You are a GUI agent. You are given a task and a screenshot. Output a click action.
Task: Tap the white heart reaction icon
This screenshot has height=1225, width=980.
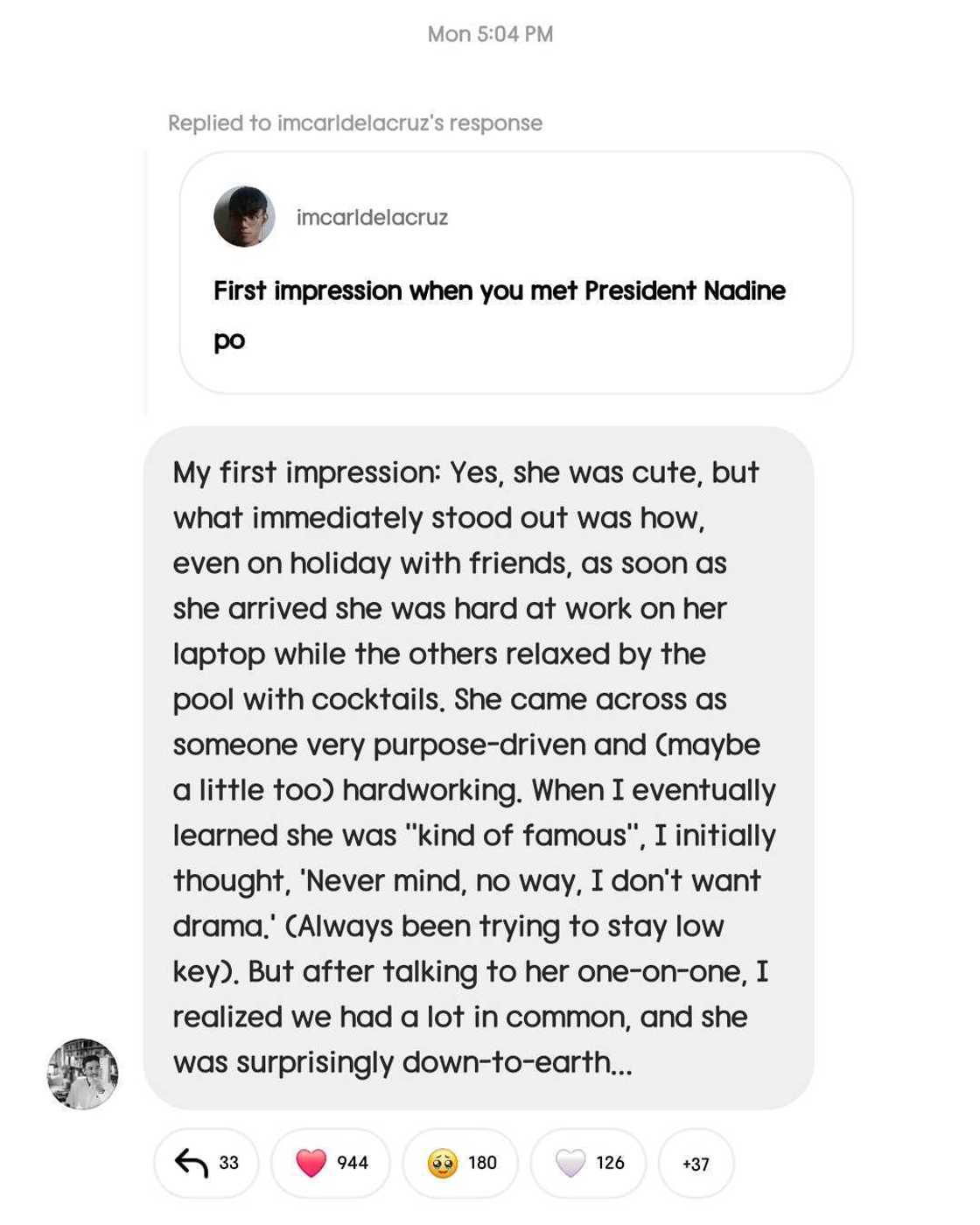tap(570, 1163)
